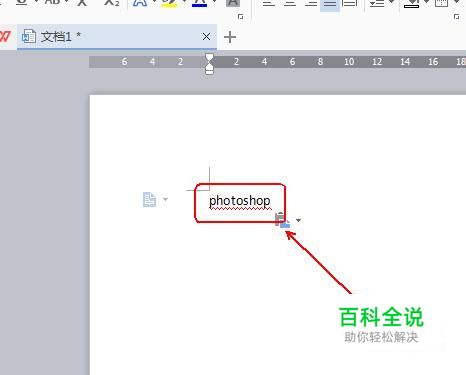Open the font settings dialog launcher

coord(240,17)
